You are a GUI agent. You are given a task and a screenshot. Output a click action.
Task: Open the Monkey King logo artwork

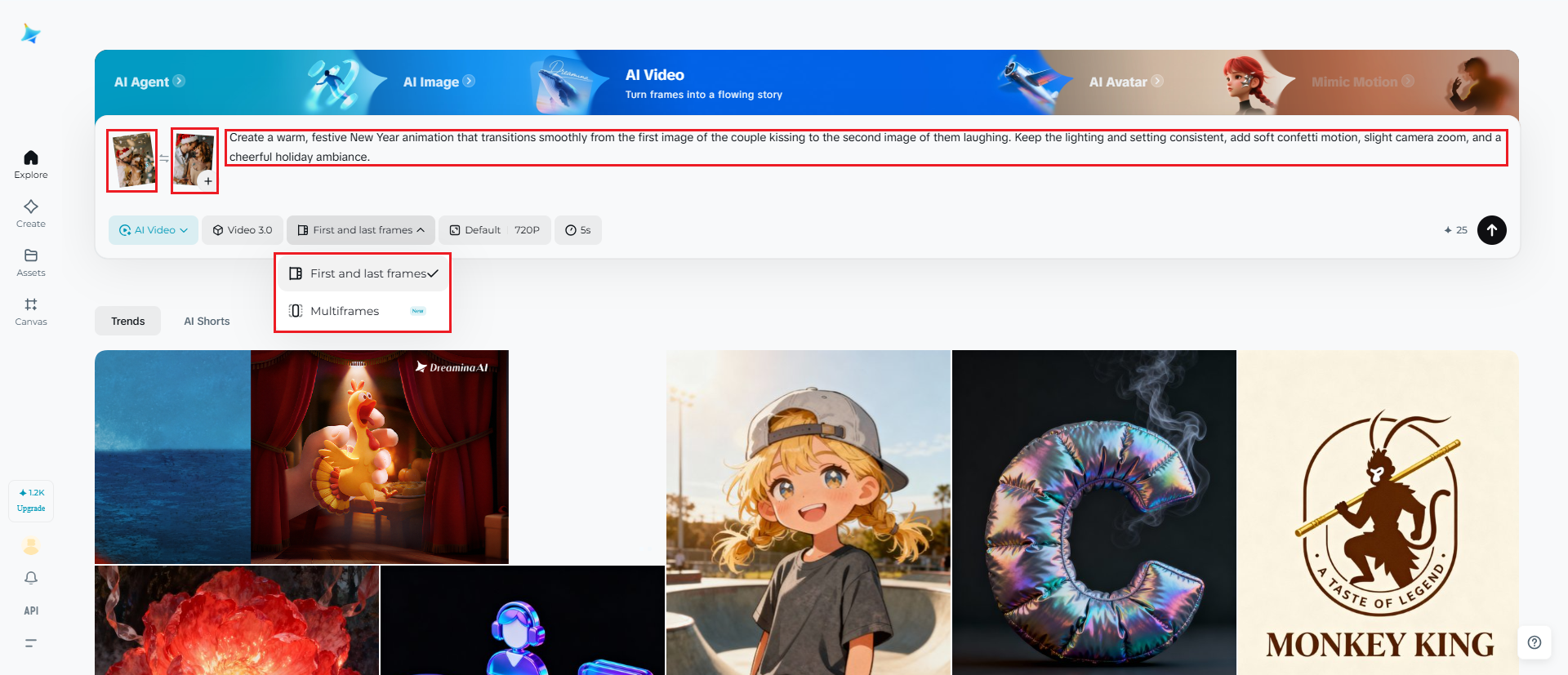(x=1379, y=513)
